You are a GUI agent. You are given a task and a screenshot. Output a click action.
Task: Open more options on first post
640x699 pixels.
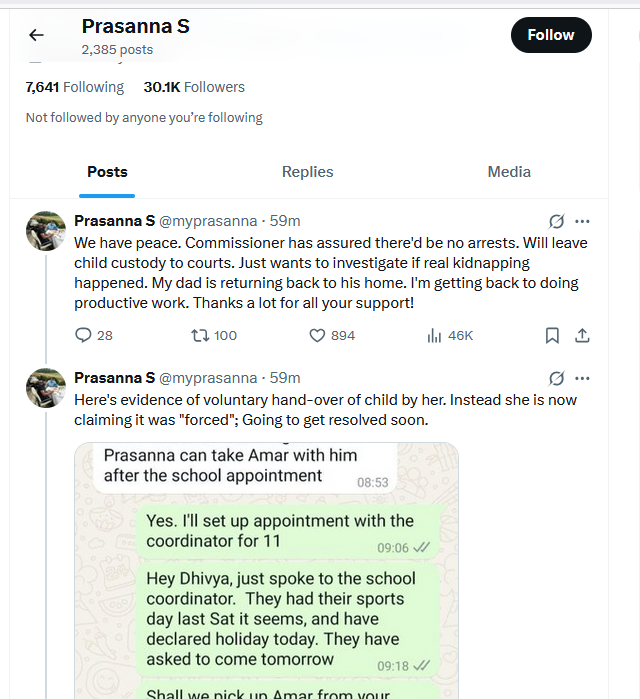point(583,221)
